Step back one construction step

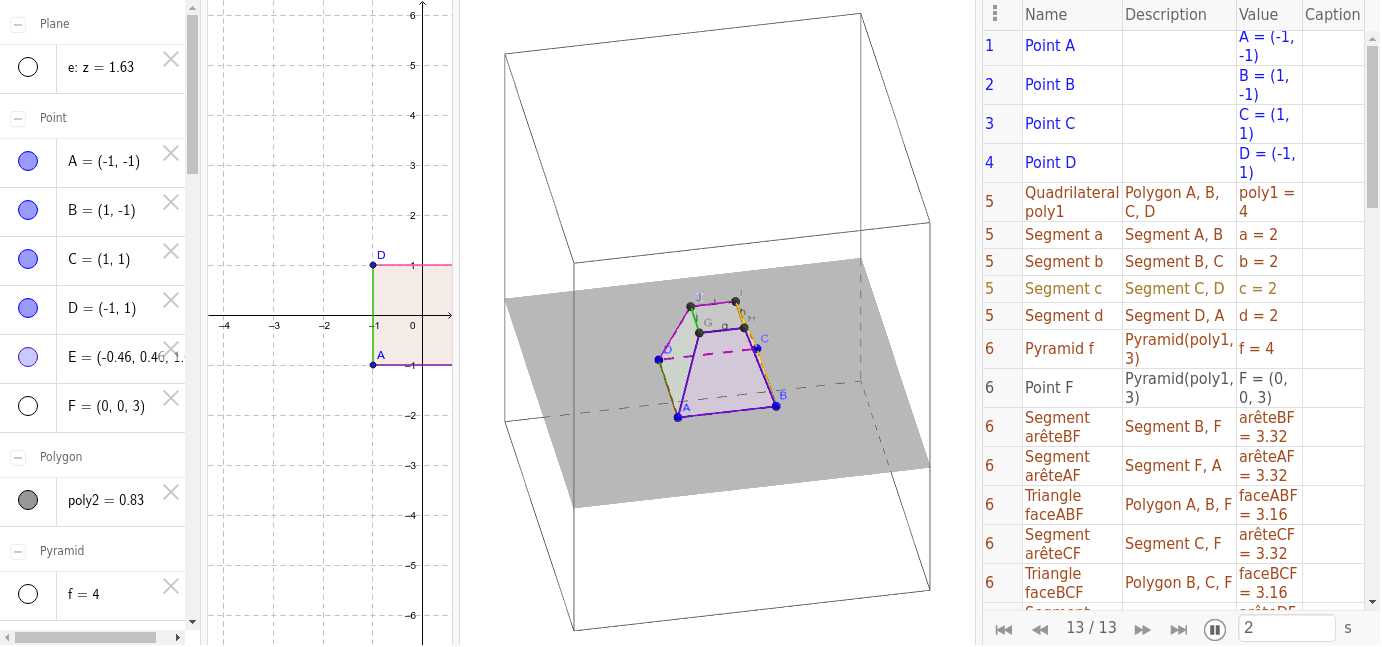click(x=1040, y=629)
